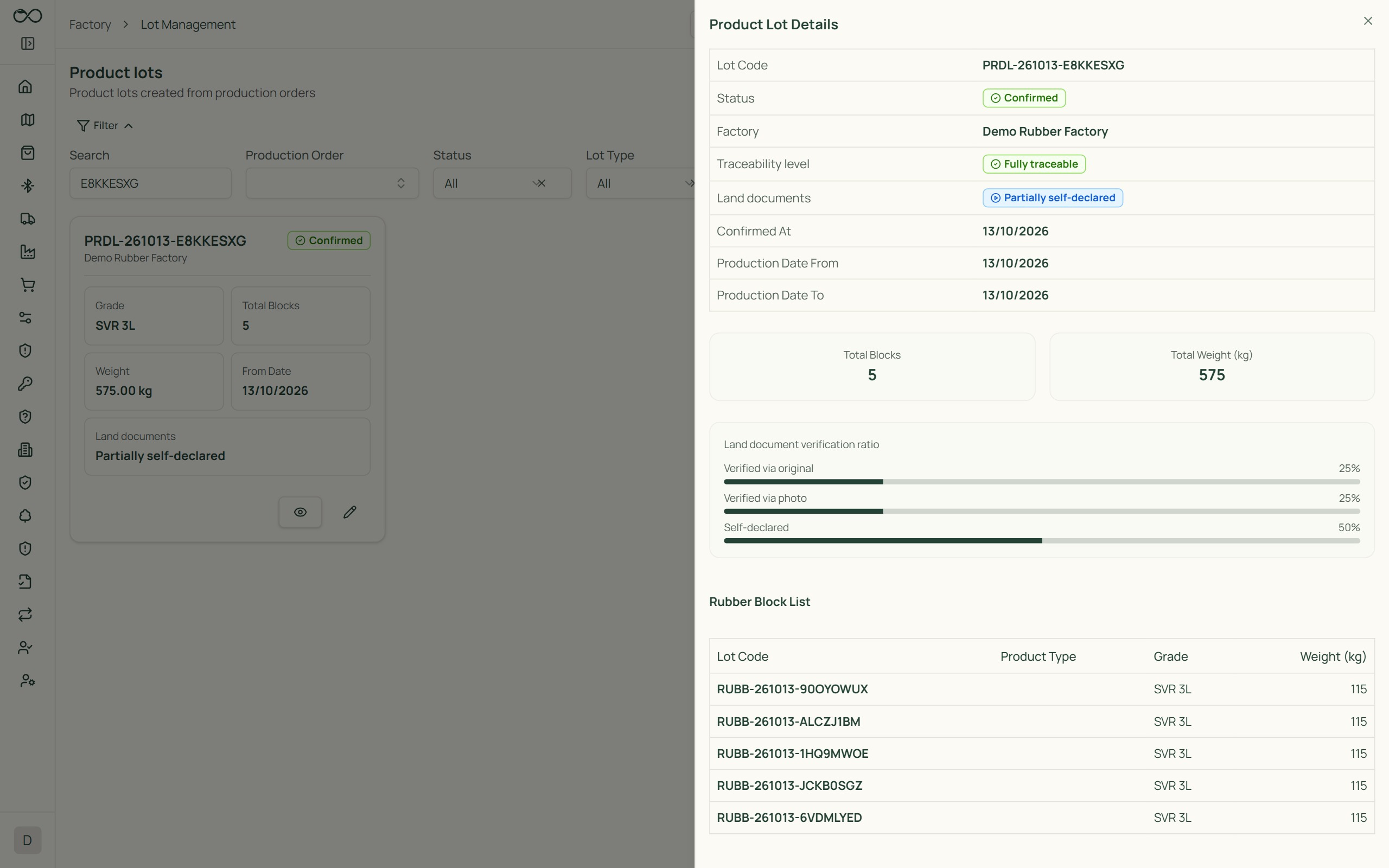
Task: Open the bluetooth icon in sidebar
Action: (x=28, y=186)
